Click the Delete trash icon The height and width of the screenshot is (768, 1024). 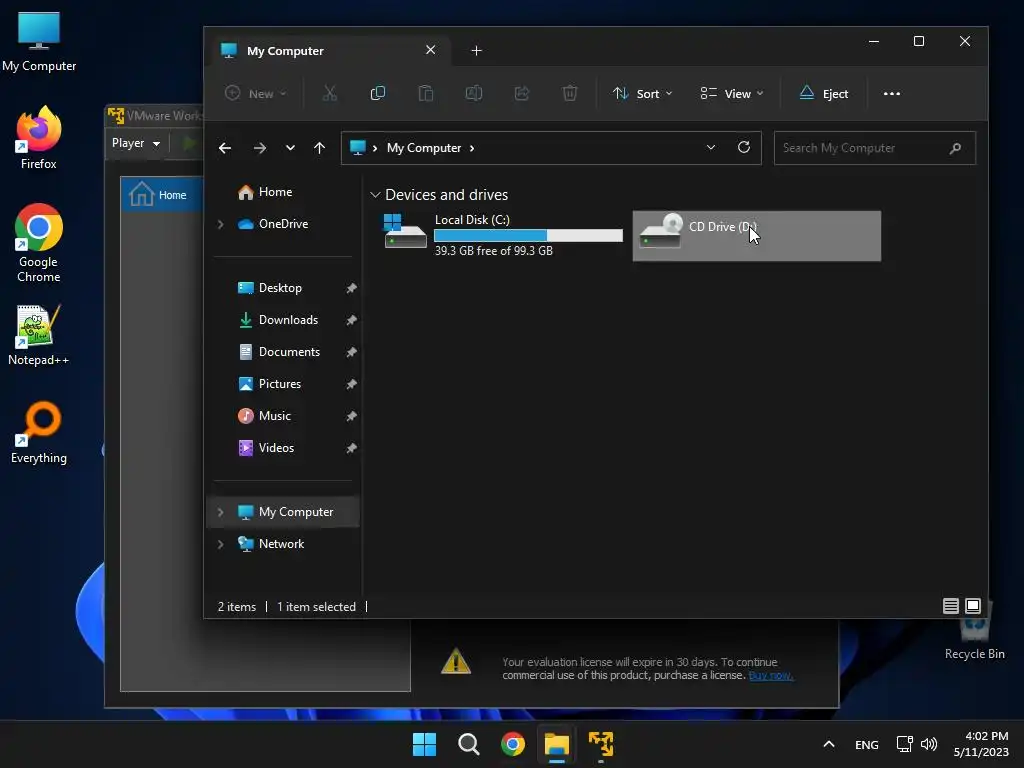569,93
